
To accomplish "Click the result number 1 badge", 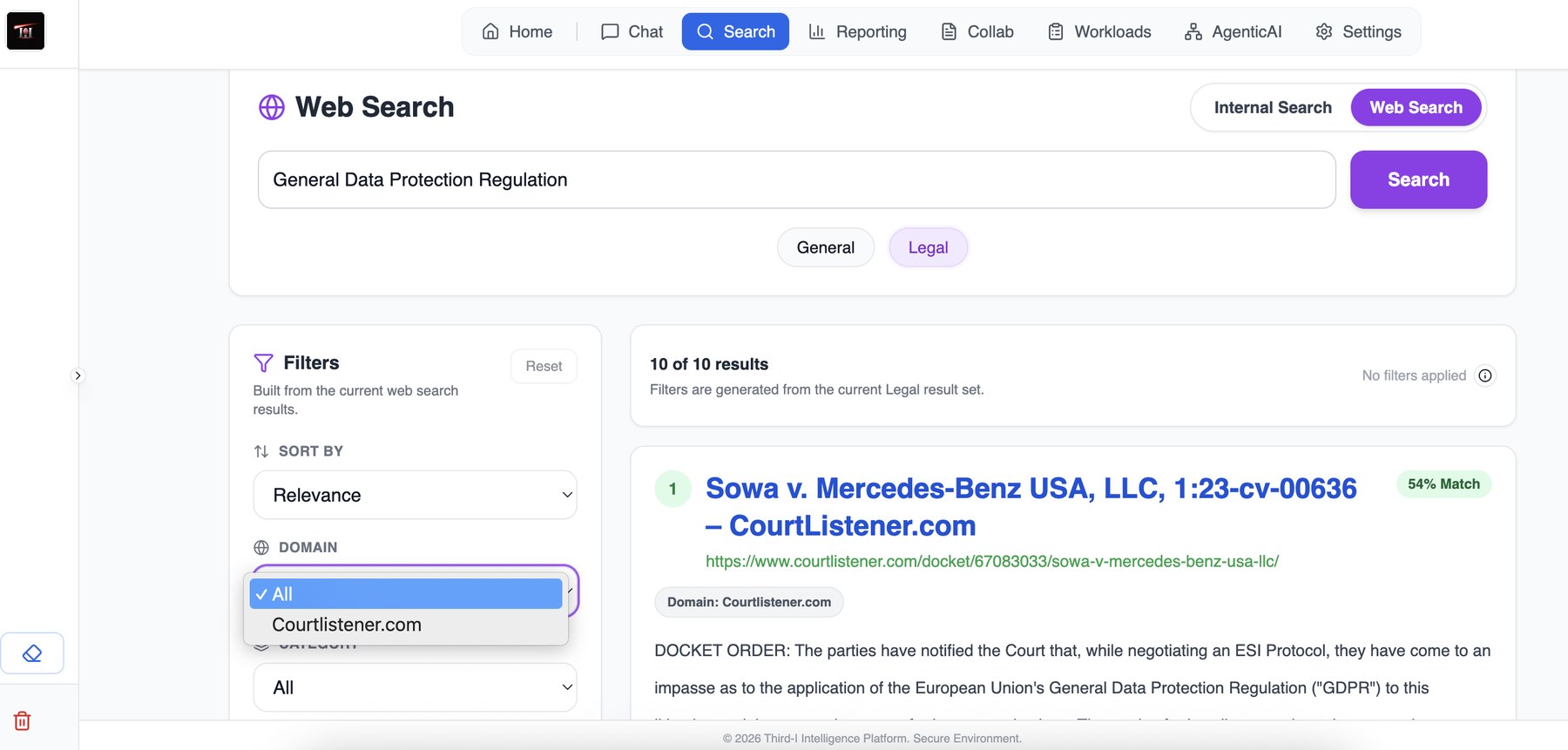I will (x=672, y=489).
